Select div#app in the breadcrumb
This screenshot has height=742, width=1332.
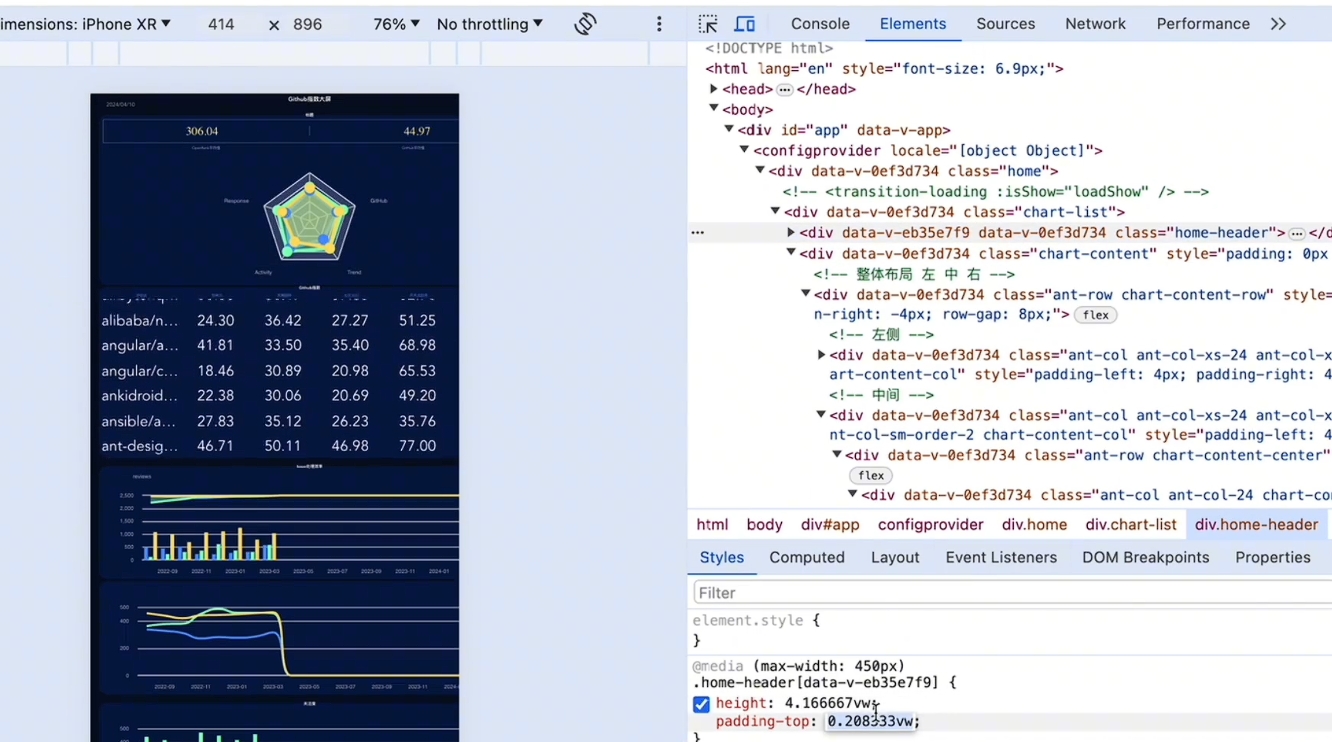830,525
